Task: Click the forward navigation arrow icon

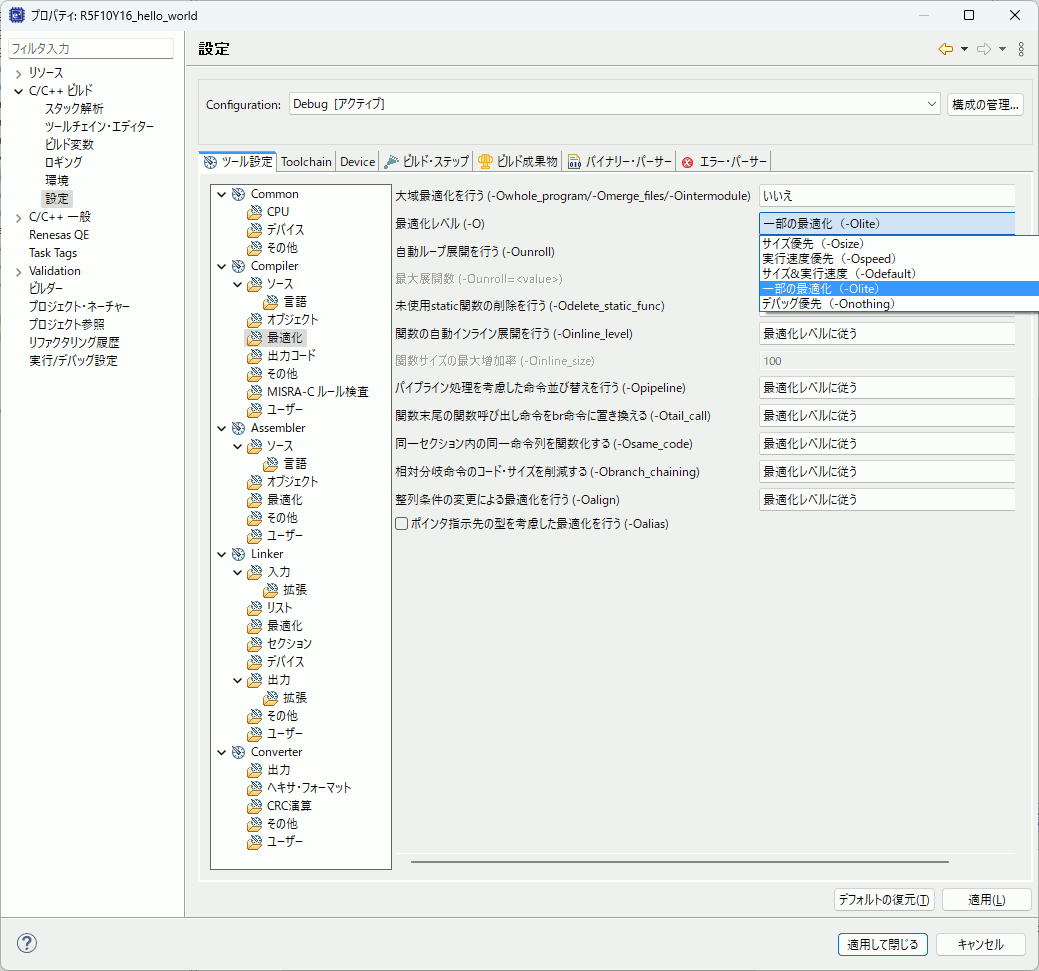Action: (x=984, y=49)
